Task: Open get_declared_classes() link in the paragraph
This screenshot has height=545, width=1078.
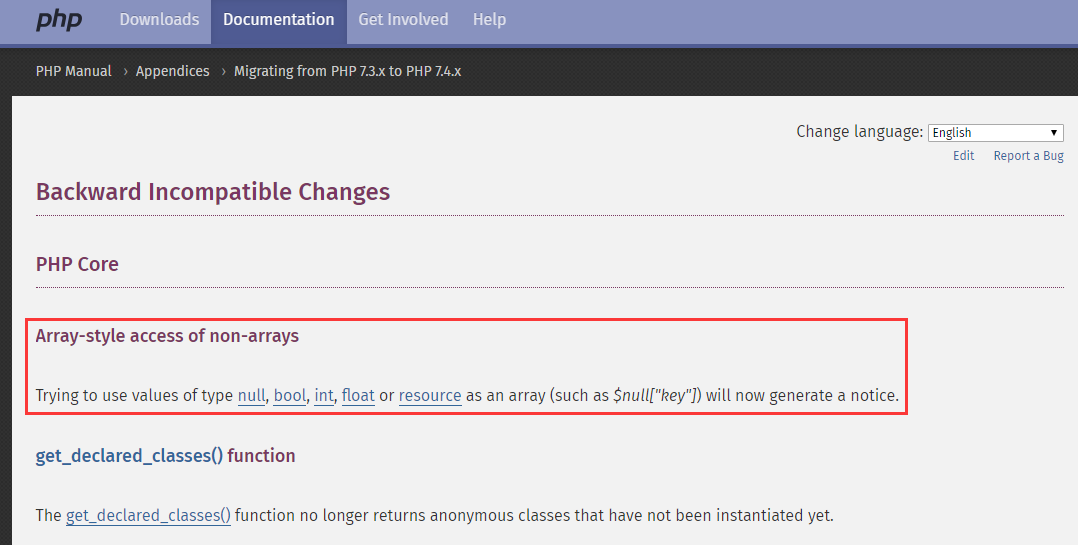Action: tap(148, 516)
